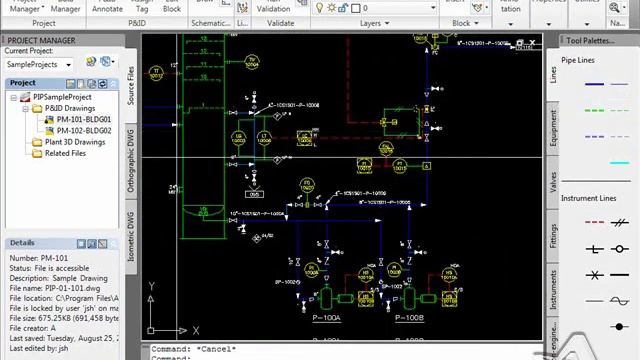The height and width of the screenshot is (360, 640).
Task: Click the third icon in the Project header
Action: [x=91, y=84]
